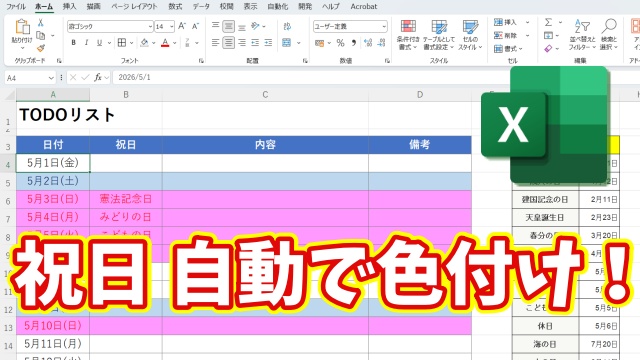Click the 貼り付け (Paste) clipboard icon

pos(22,27)
